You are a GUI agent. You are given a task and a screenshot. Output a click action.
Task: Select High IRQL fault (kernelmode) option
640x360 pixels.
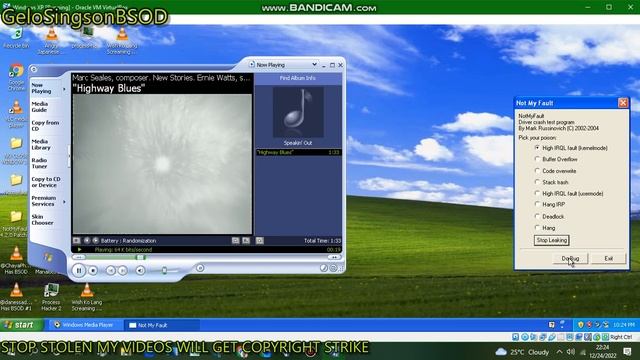pos(571,148)
